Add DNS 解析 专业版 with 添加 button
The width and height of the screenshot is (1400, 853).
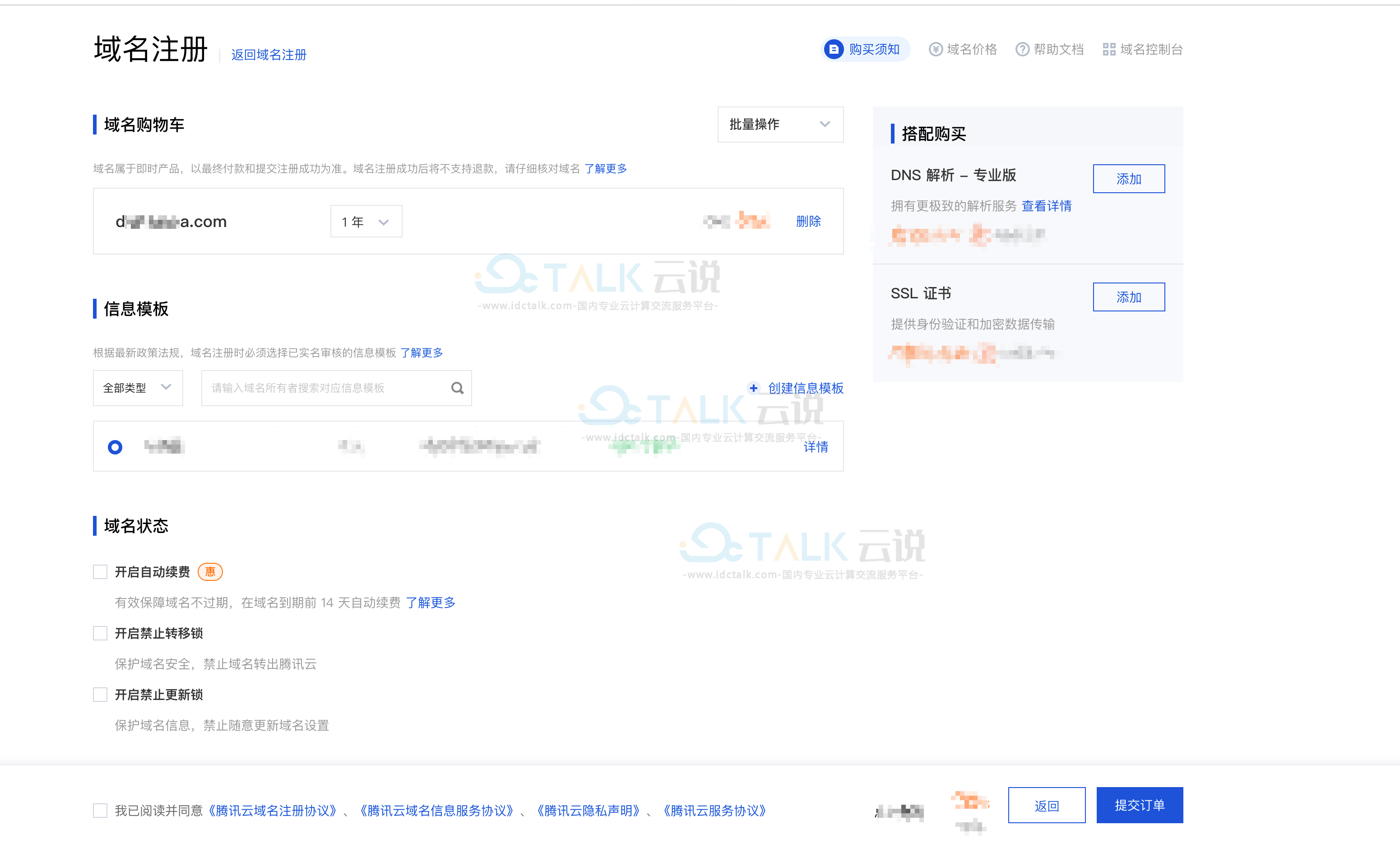point(1128,178)
